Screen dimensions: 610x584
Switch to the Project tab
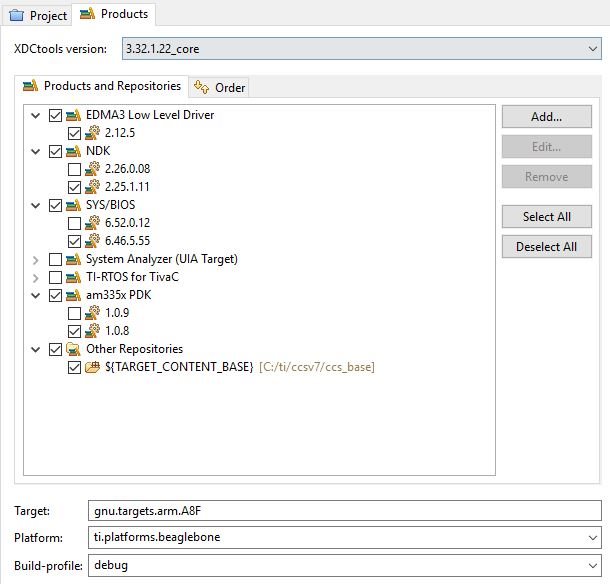tap(38, 16)
